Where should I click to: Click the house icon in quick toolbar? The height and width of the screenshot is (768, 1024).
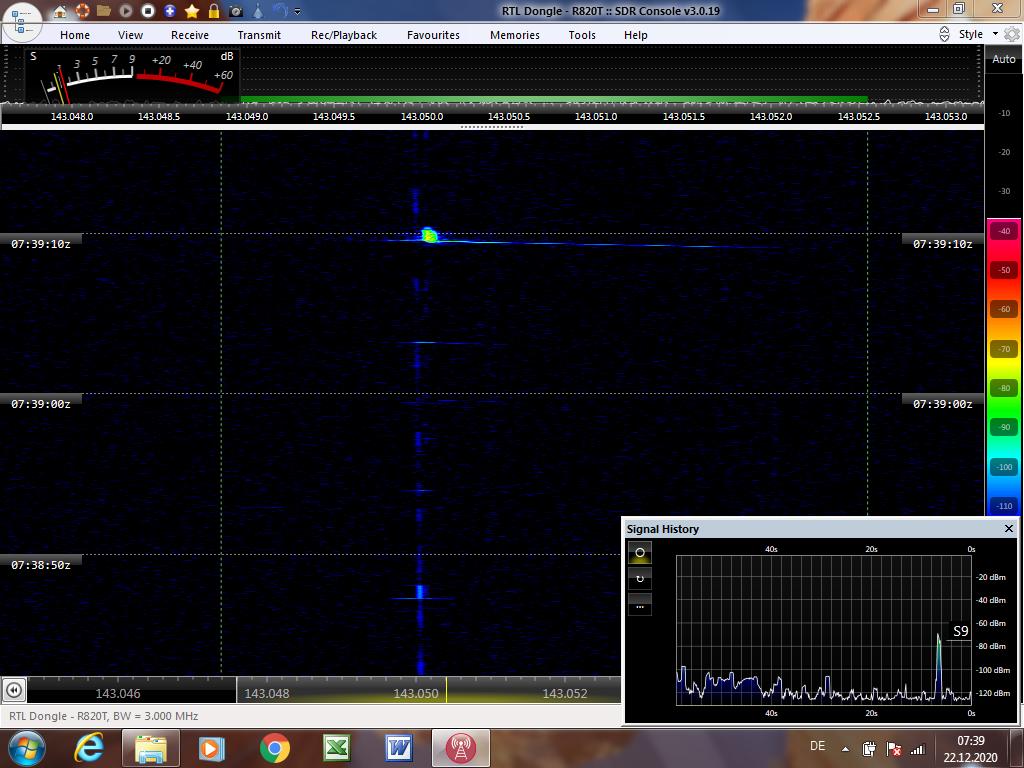(x=59, y=10)
